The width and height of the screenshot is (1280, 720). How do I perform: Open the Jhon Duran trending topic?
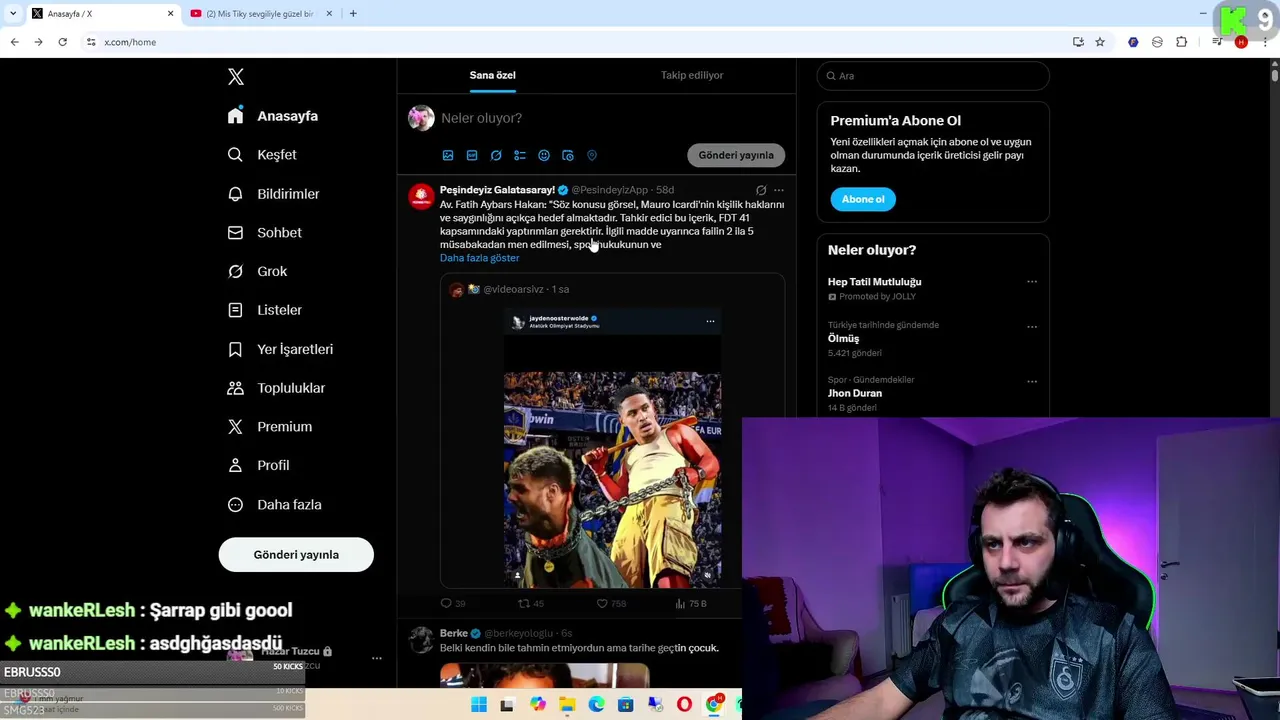pos(855,394)
